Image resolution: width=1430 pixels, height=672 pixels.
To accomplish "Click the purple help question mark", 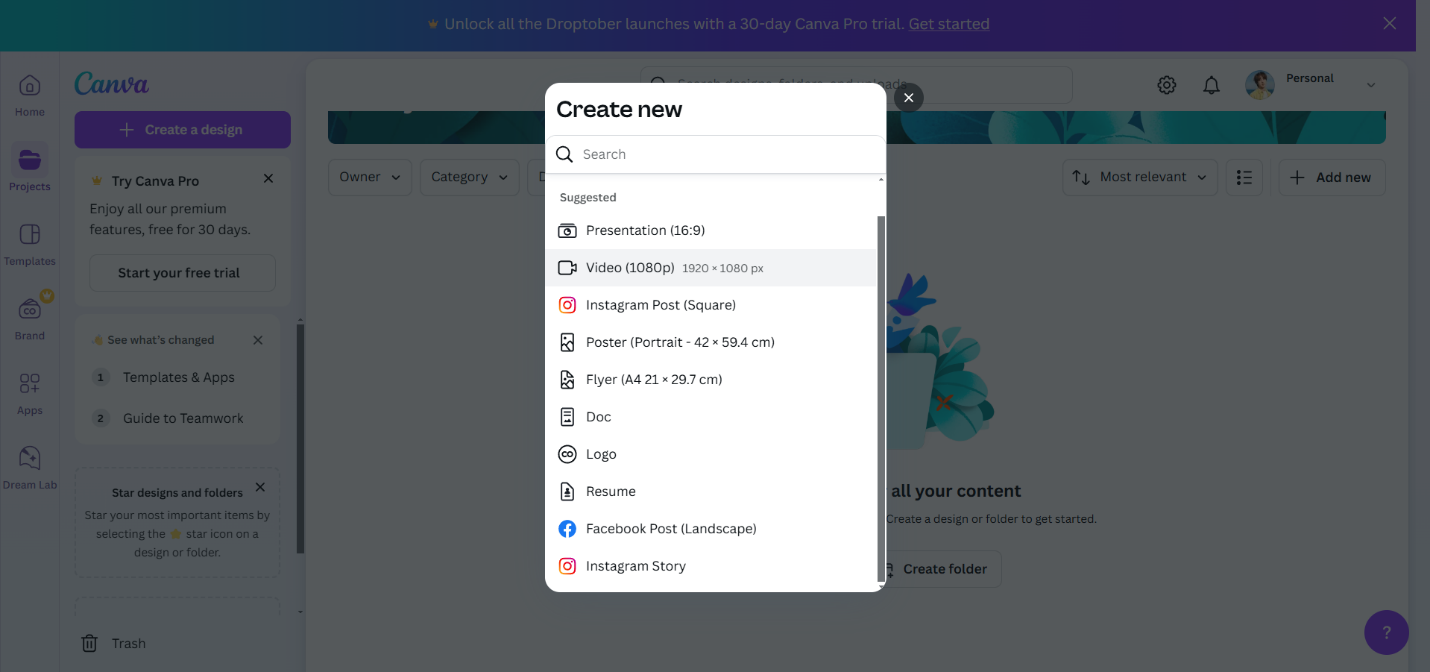I will pos(1386,633).
